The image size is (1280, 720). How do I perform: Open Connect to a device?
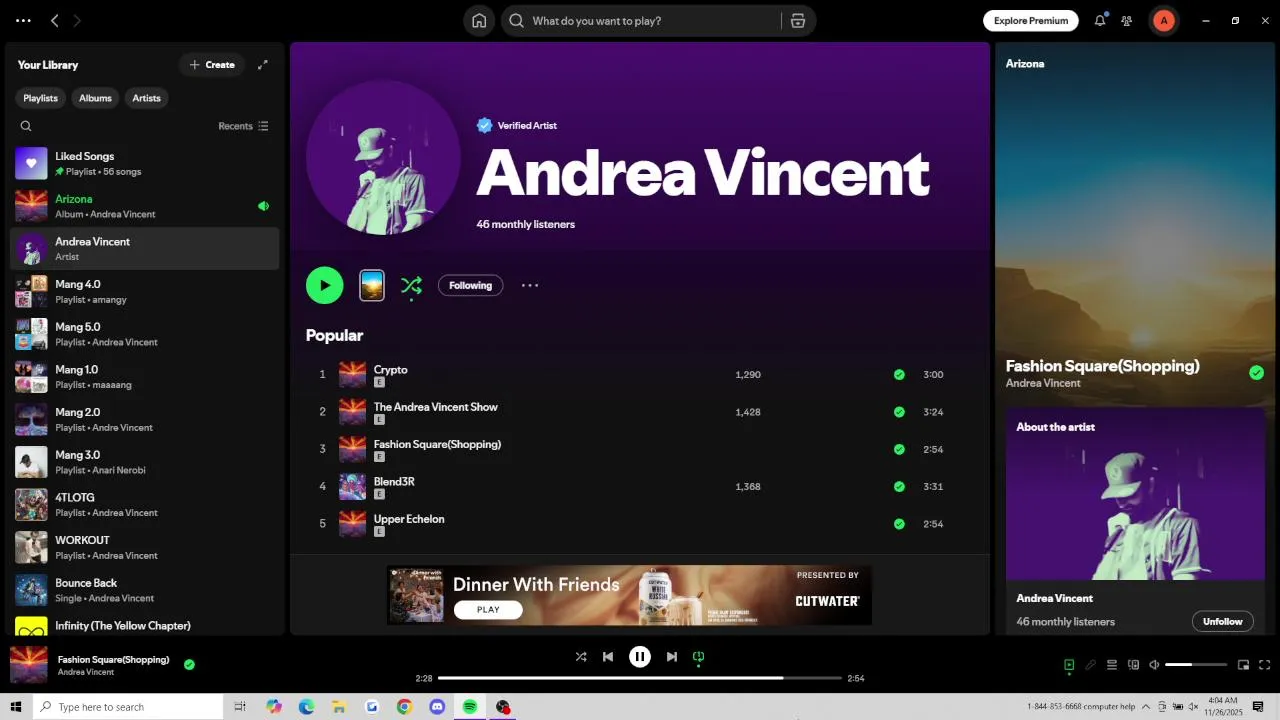1133,665
